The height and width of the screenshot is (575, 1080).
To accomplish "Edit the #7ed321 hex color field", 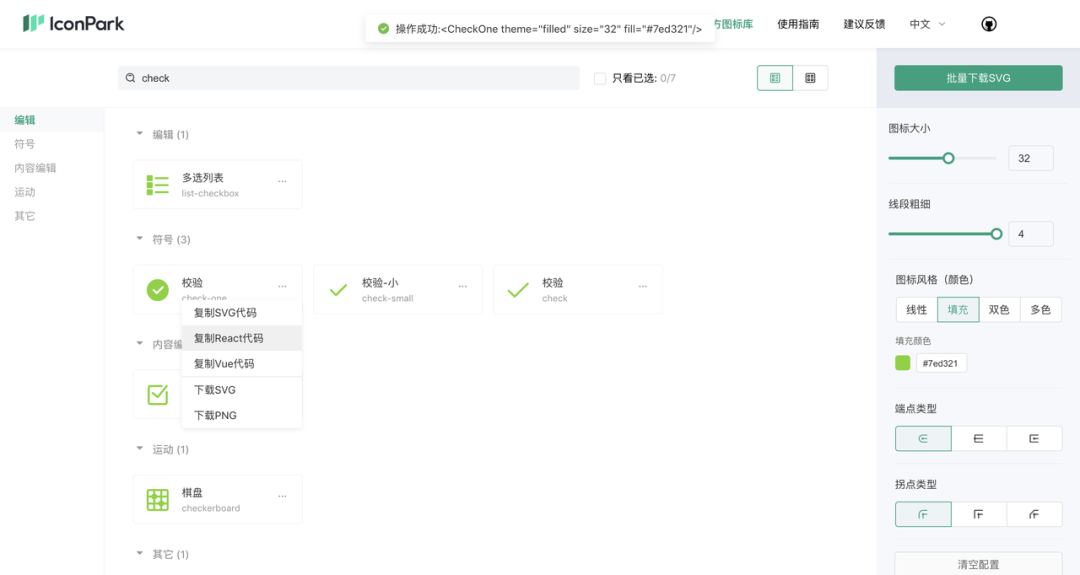I will pos(941,363).
